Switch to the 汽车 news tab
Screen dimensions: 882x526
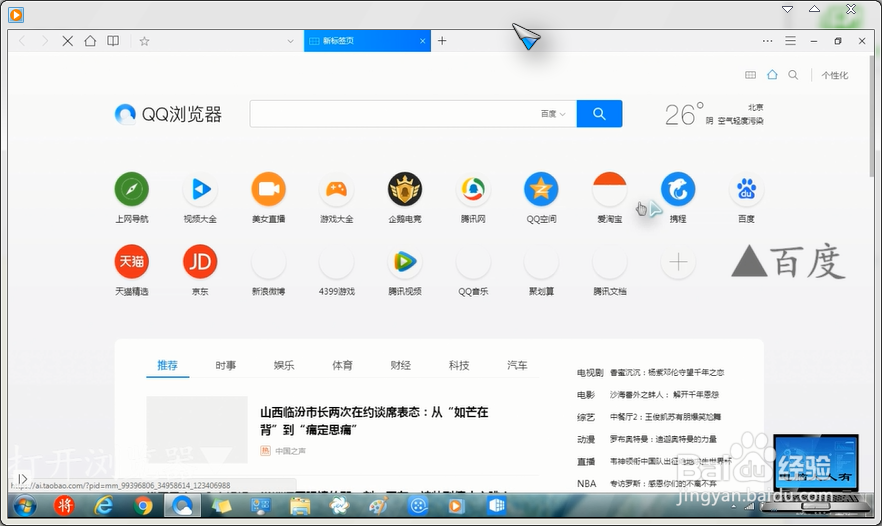point(517,365)
